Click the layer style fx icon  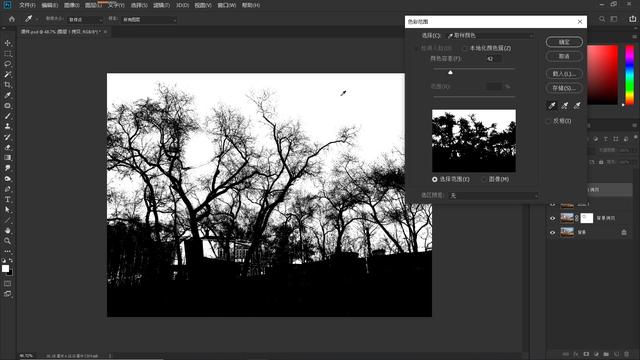click(576, 354)
